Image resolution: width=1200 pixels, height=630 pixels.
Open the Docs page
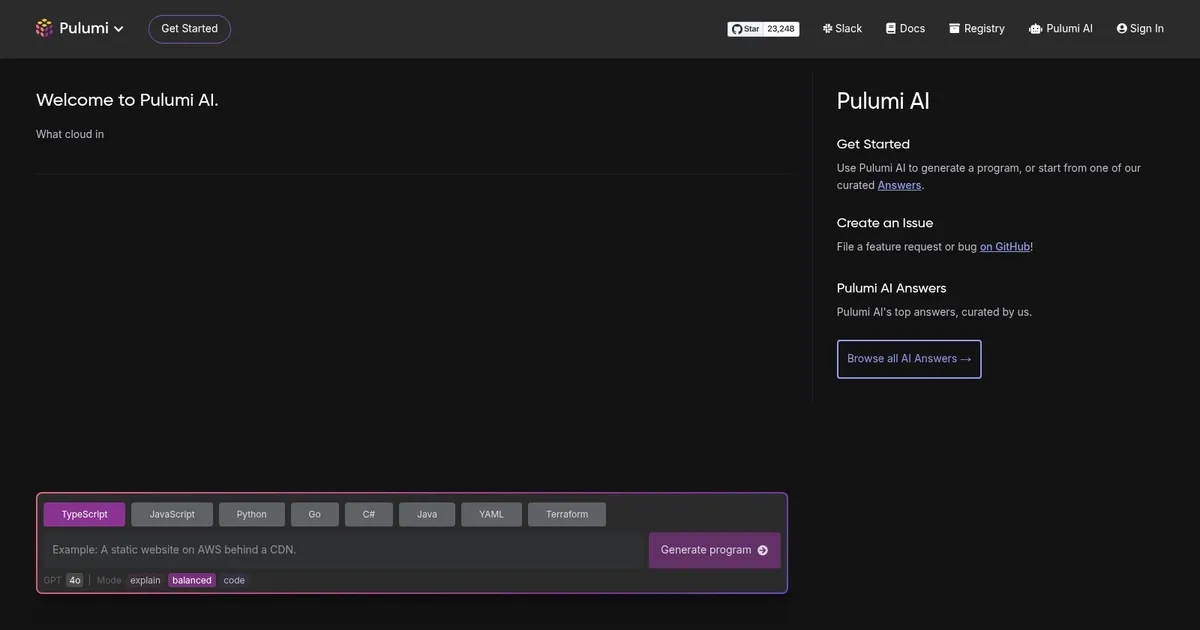click(905, 29)
